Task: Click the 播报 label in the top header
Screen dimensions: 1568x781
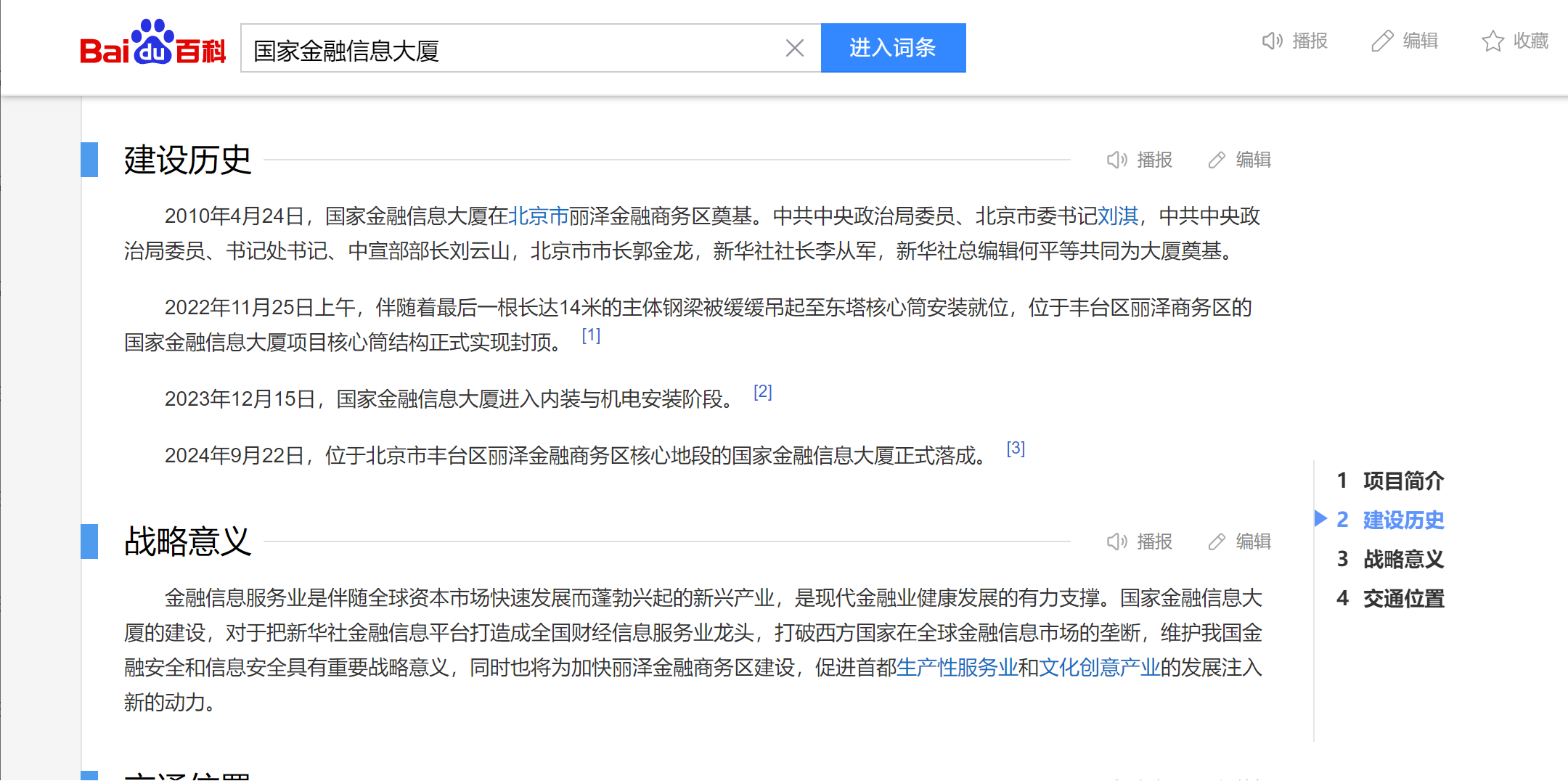Action: (x=1310, y=41)
